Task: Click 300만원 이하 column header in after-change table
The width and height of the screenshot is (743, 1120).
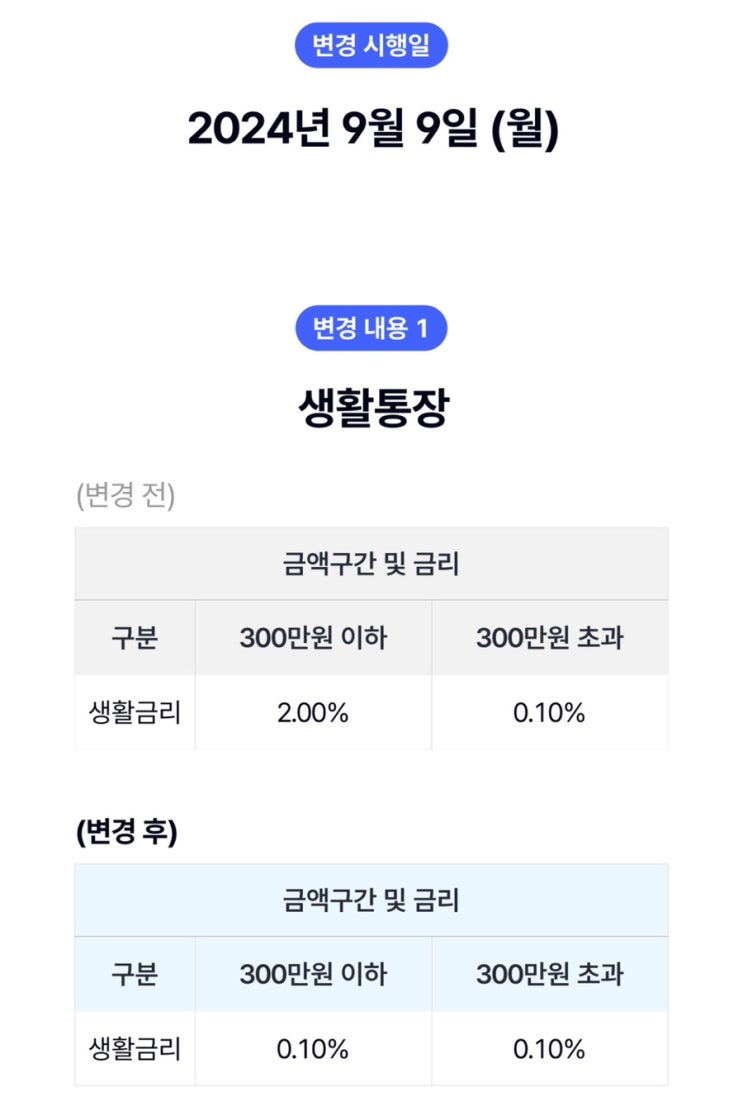Action: pos(313,974)
